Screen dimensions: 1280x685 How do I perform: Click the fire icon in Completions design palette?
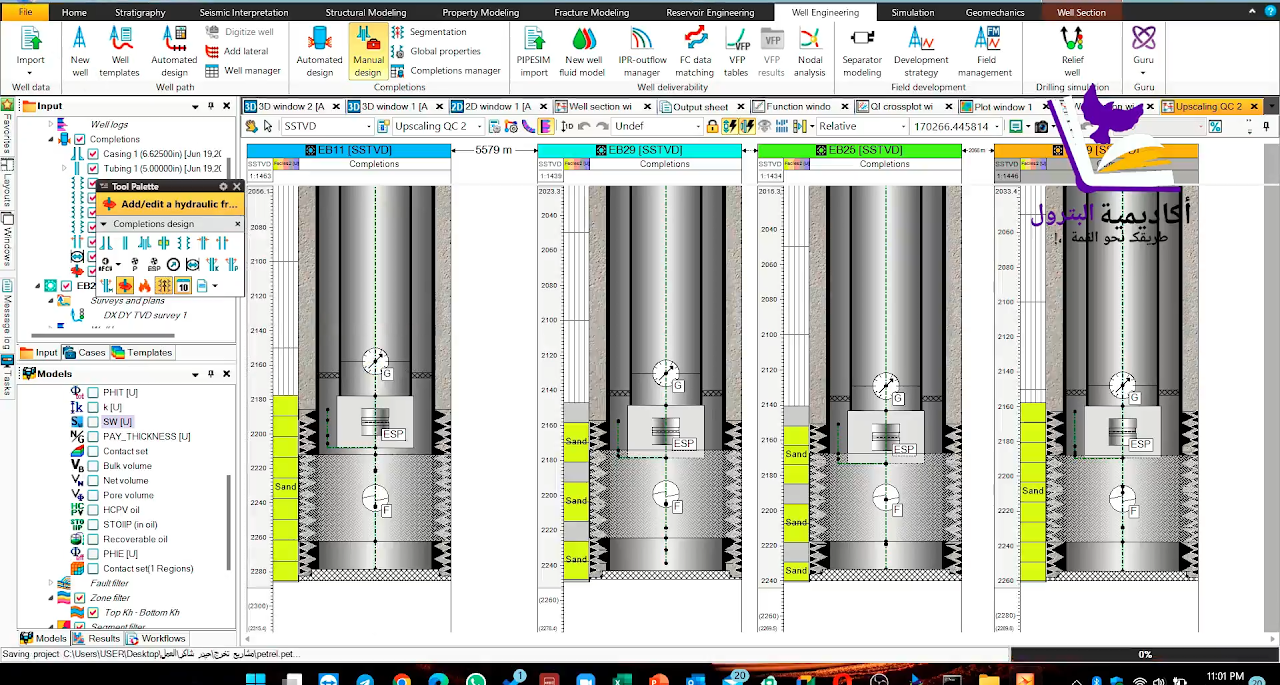click(143, 286)
